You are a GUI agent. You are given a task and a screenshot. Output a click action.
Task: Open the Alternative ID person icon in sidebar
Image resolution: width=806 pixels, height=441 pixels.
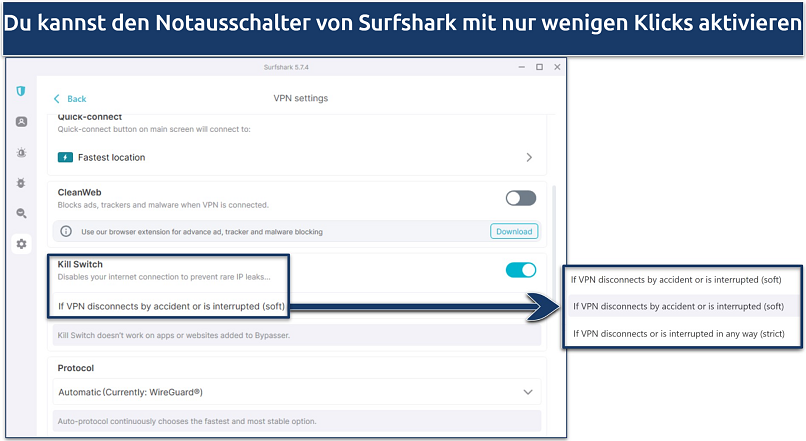pyautogui.click(x=21, y=122)
